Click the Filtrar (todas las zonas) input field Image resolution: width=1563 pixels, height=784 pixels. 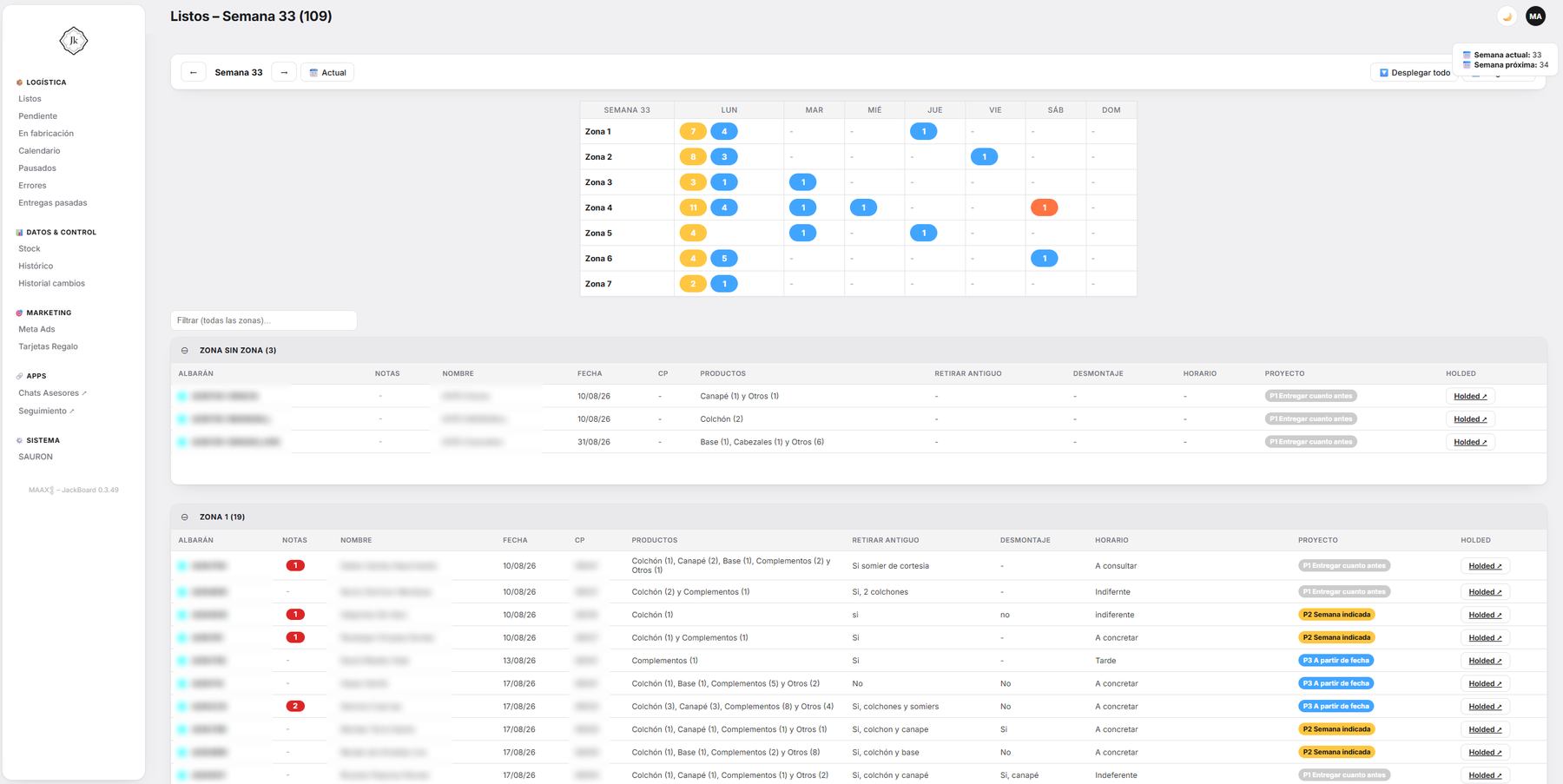point(264,320)
